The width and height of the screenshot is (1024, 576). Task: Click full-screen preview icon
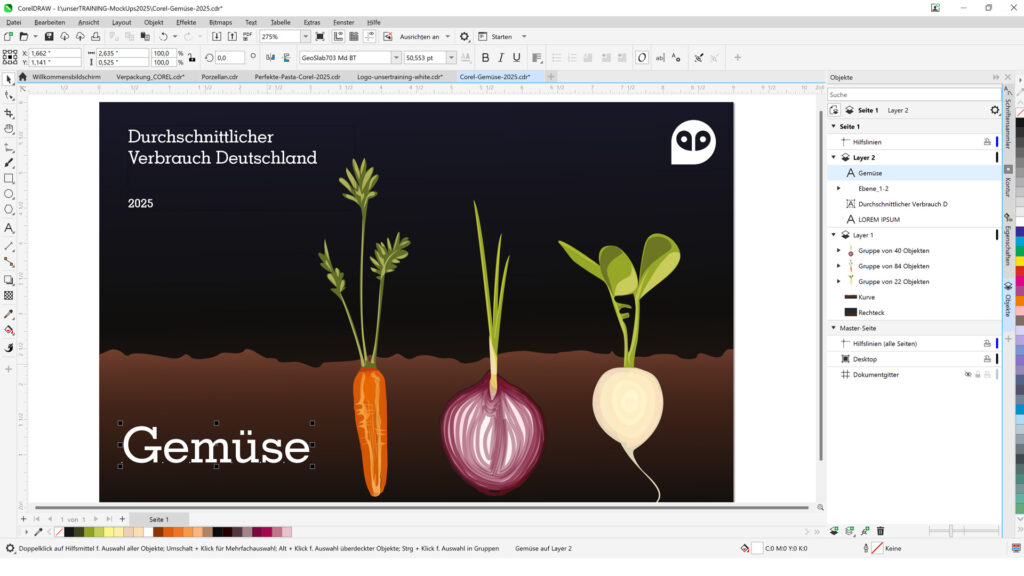(x=320, y=37)
